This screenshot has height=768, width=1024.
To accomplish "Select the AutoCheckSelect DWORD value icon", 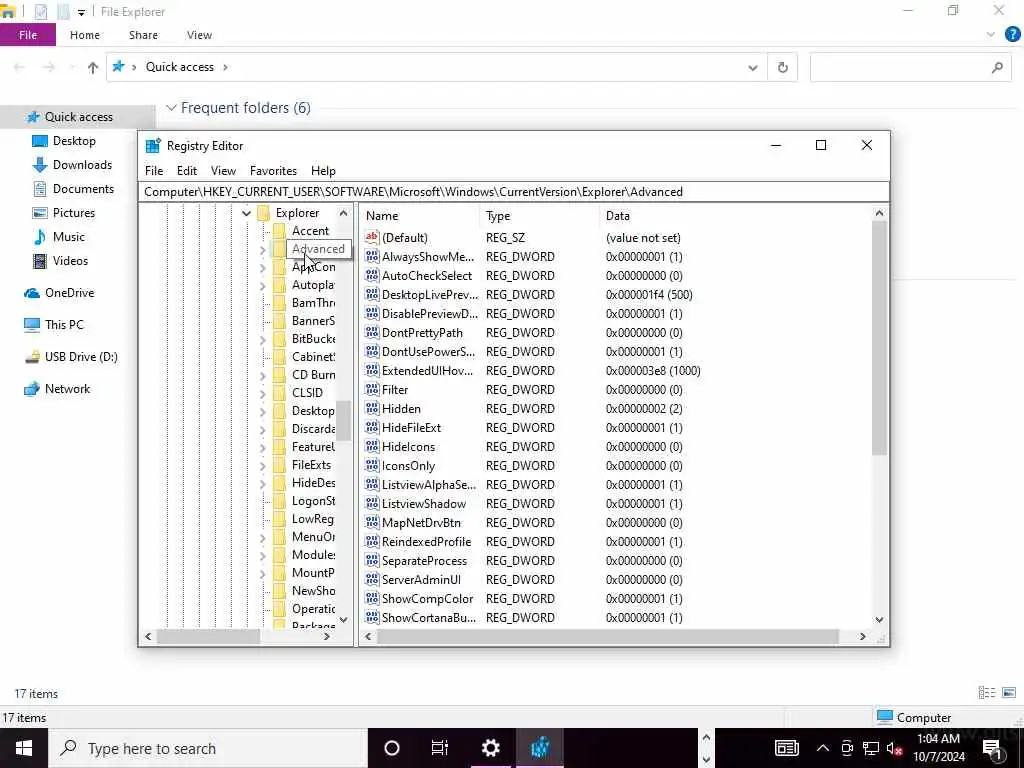I will point(372,276).
